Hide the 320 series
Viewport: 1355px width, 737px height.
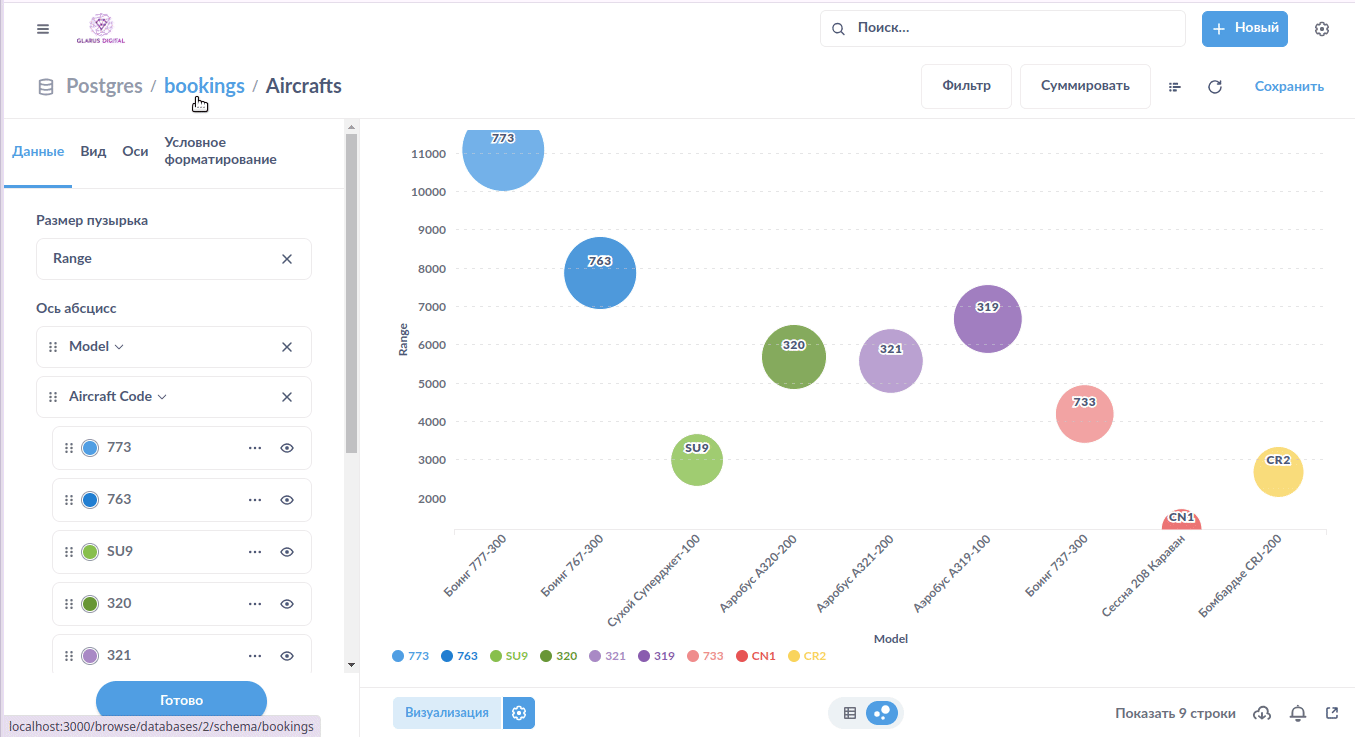coord(287,604)
